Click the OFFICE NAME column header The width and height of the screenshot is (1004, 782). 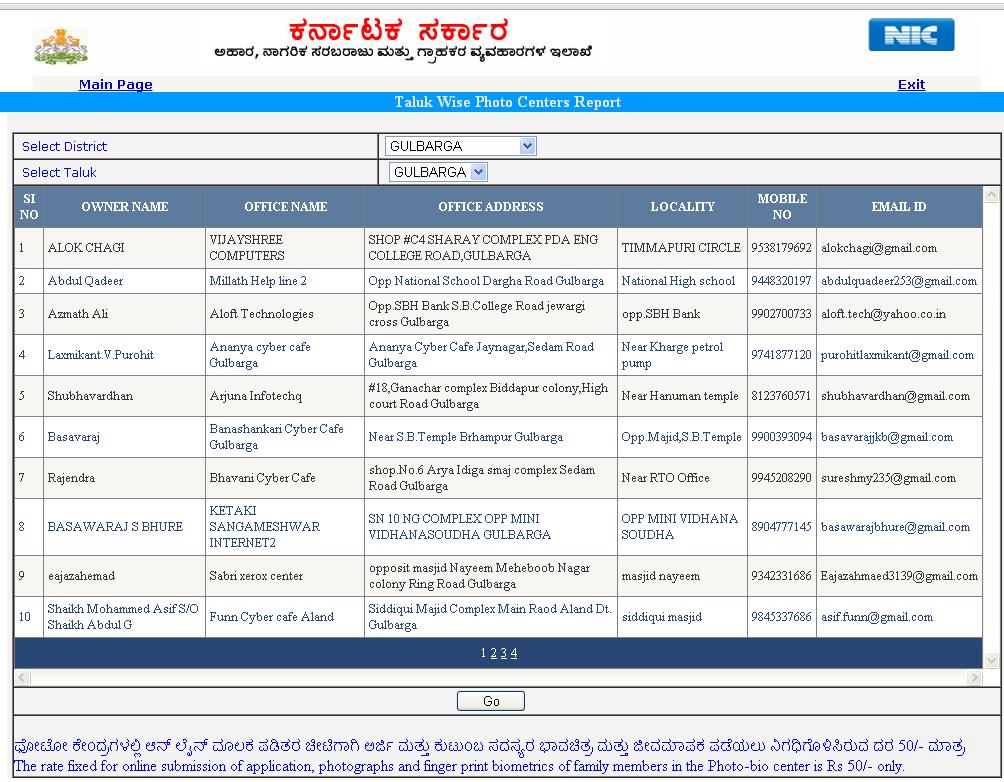(286, 207)
